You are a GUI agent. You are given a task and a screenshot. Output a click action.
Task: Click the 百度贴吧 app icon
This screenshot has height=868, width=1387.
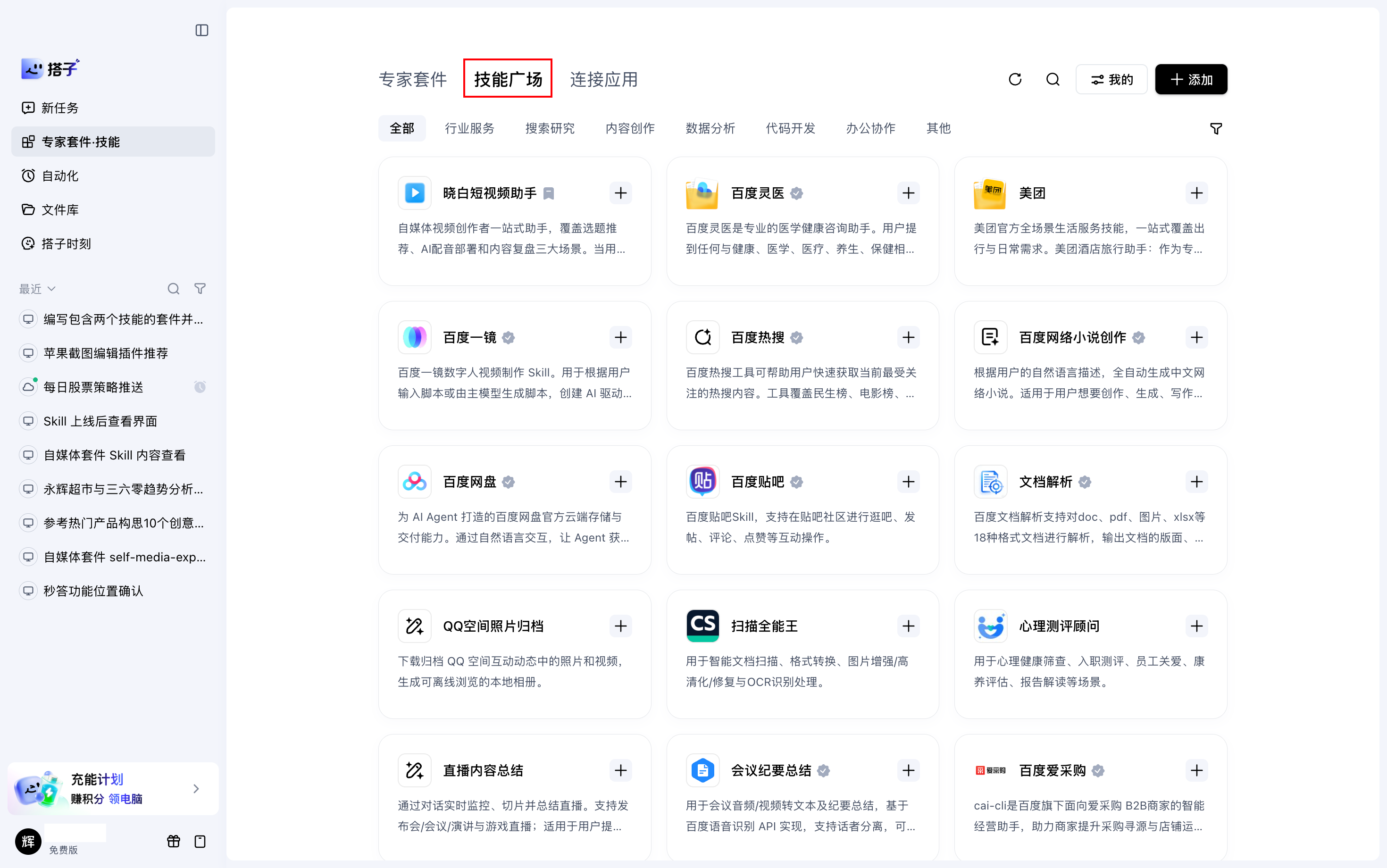tap(702, 482)
